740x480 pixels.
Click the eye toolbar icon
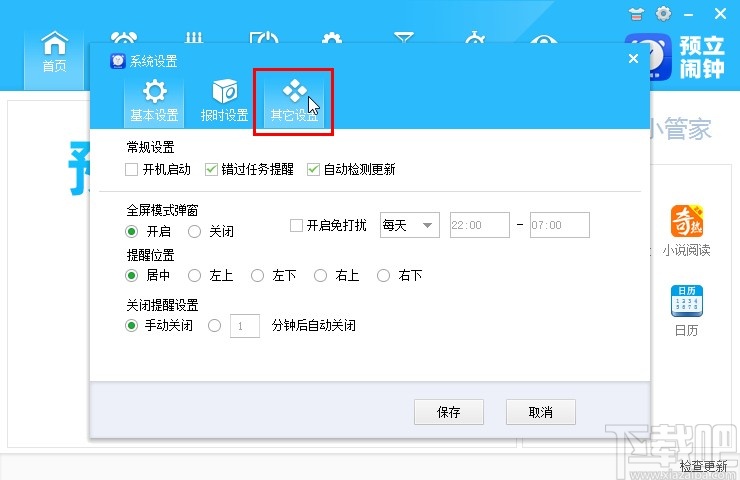coord(543,39)
